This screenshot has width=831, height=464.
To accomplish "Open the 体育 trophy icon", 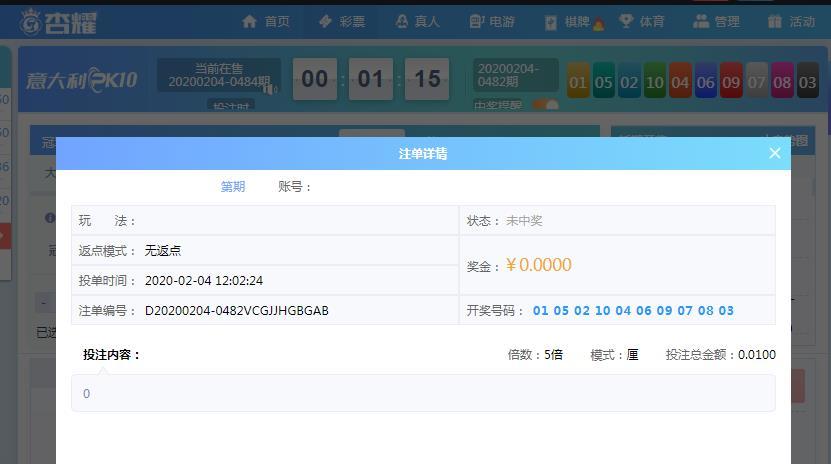I will [x=626, y=21].
